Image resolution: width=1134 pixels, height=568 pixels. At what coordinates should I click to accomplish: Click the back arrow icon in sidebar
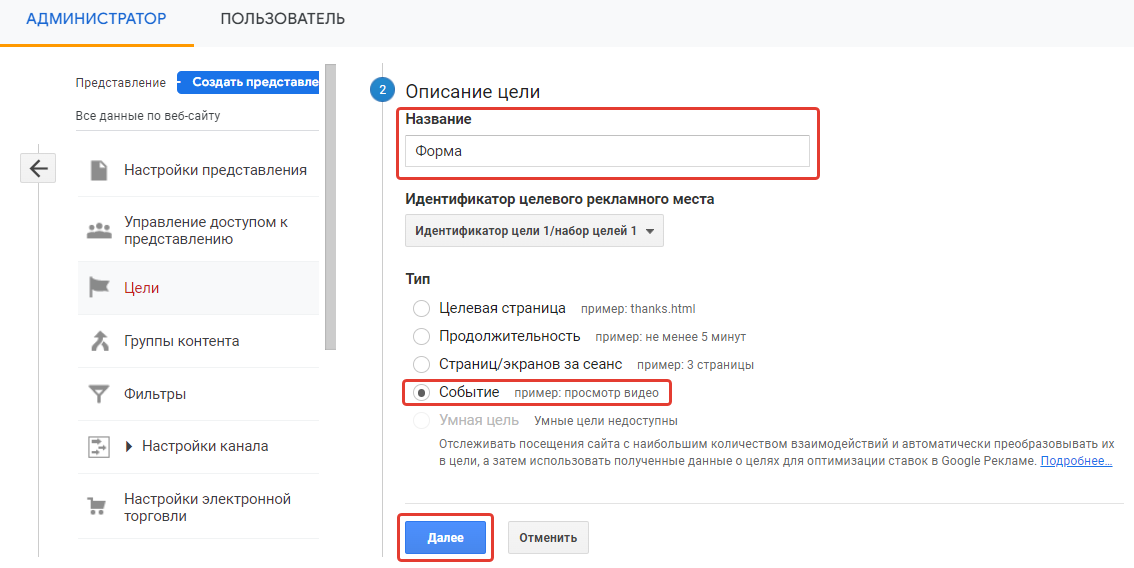[x=38, y=169]
